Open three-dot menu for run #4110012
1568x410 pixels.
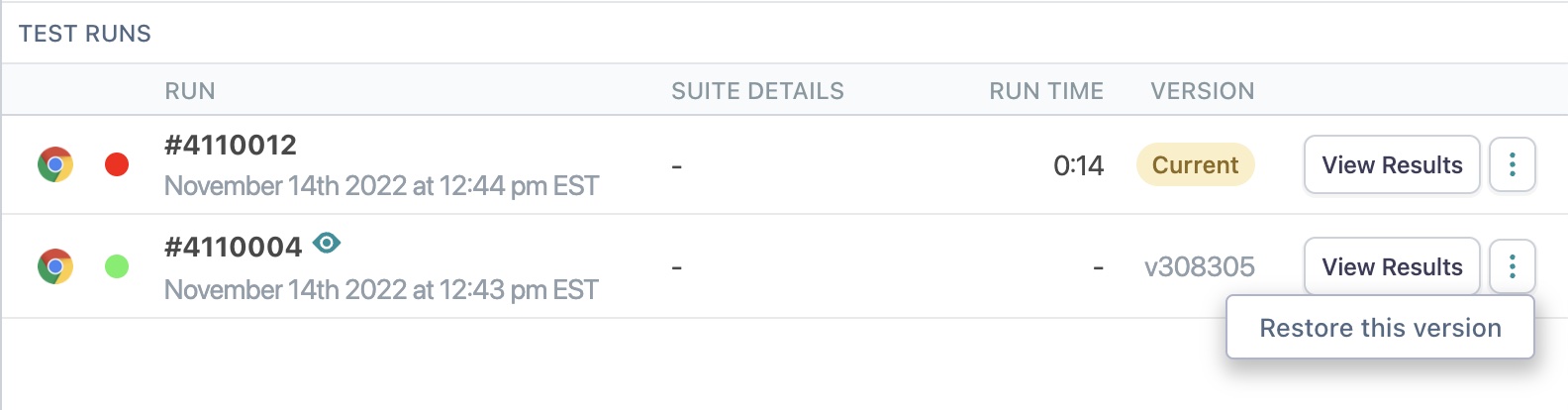click(1512, 164)
